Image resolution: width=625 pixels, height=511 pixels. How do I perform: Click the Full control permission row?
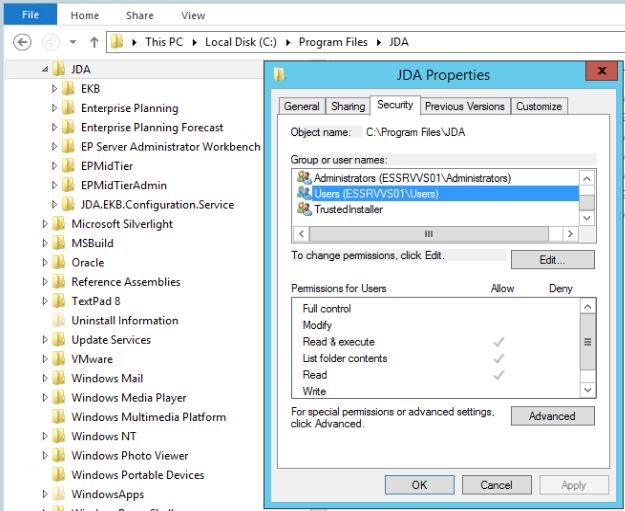pyautogui.click(x=436, y=309)
